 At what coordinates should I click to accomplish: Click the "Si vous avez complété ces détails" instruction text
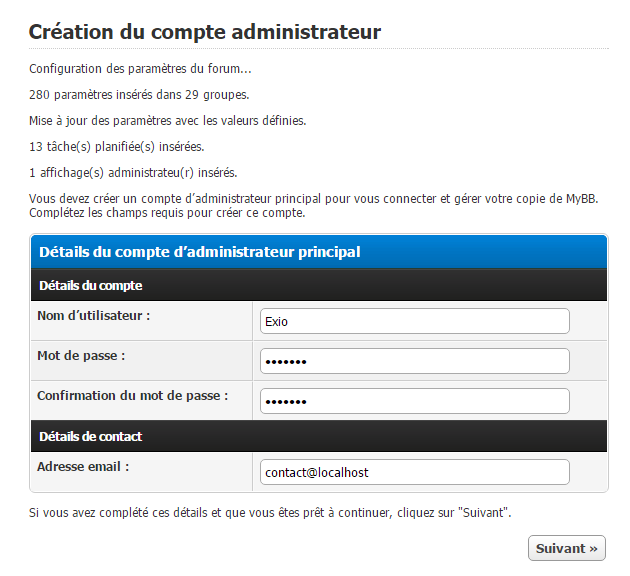pyautogui.click(x=270, y=513)
